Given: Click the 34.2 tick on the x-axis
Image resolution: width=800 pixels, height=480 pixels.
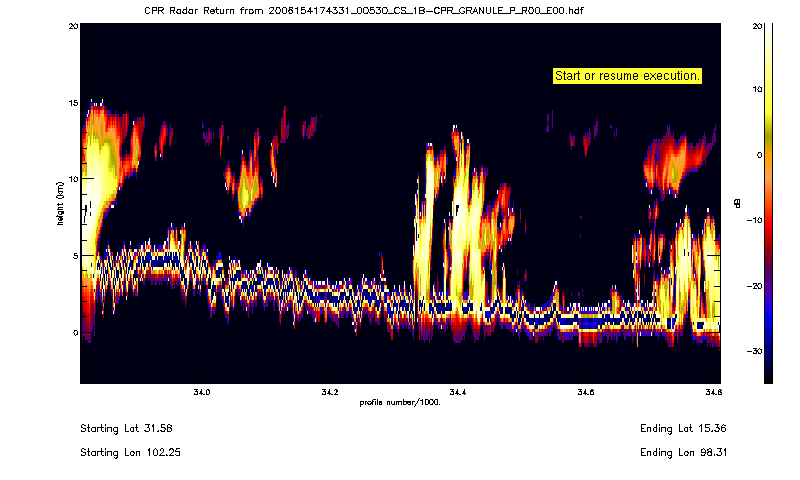Looking at the screenshot, I should point(330,392).
